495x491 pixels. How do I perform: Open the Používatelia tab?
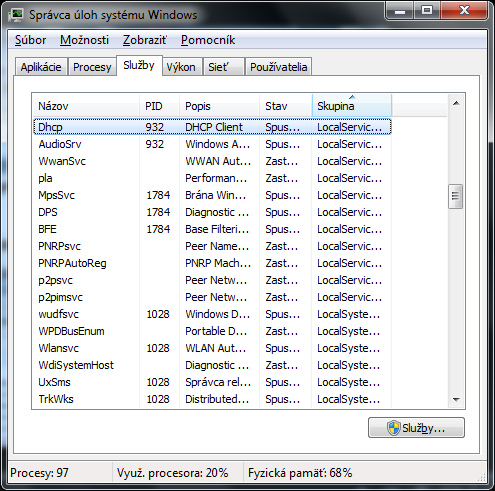click(278, 67)
